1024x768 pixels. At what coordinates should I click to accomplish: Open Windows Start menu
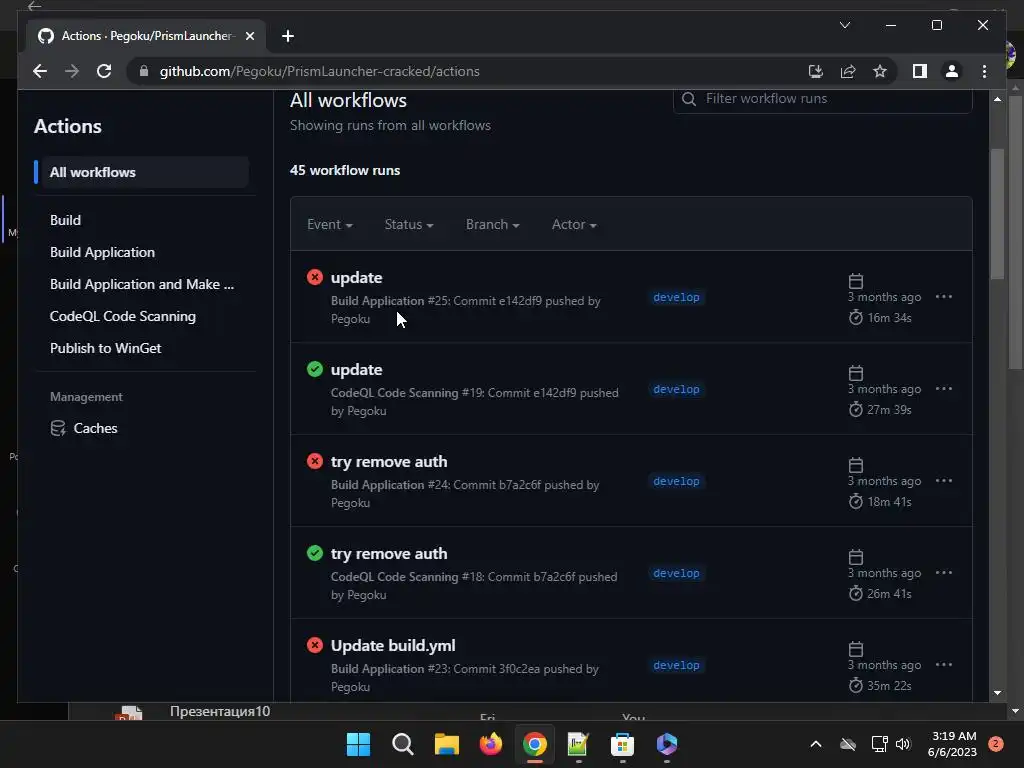click(x=358, y=744)
